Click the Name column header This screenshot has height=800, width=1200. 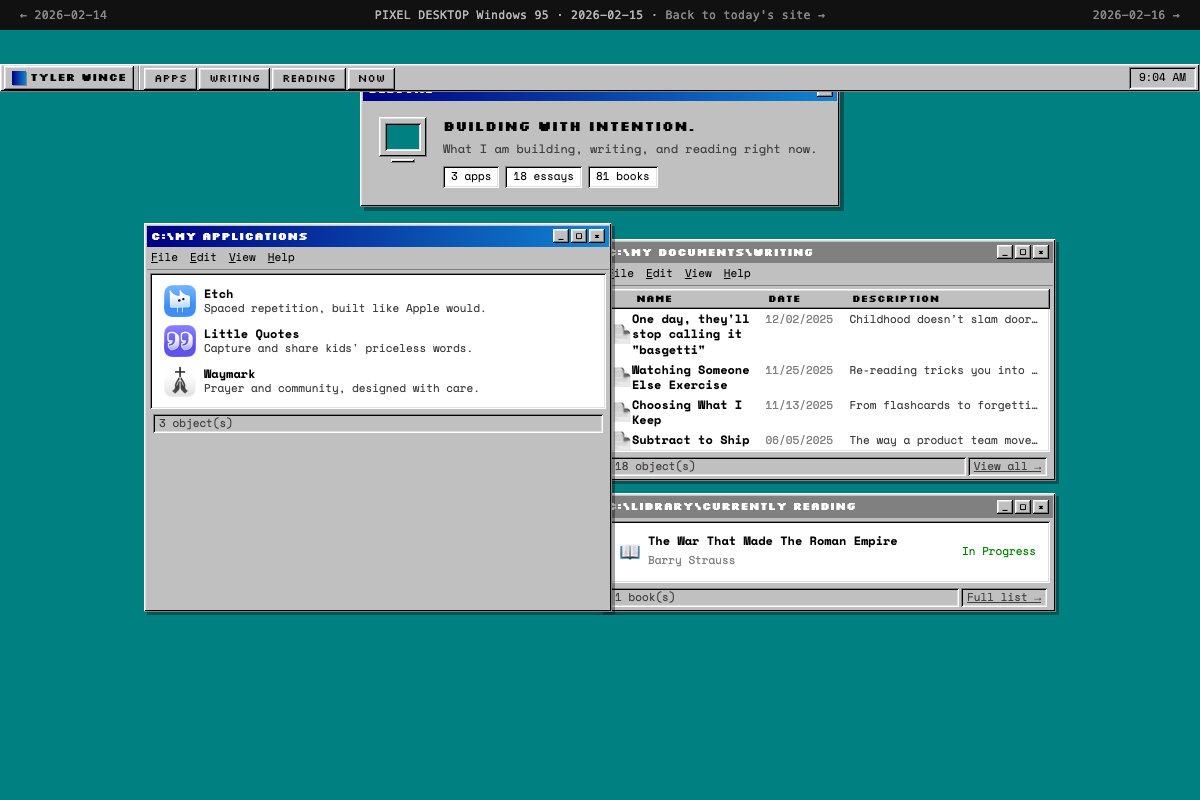click(x=654, y=299)
